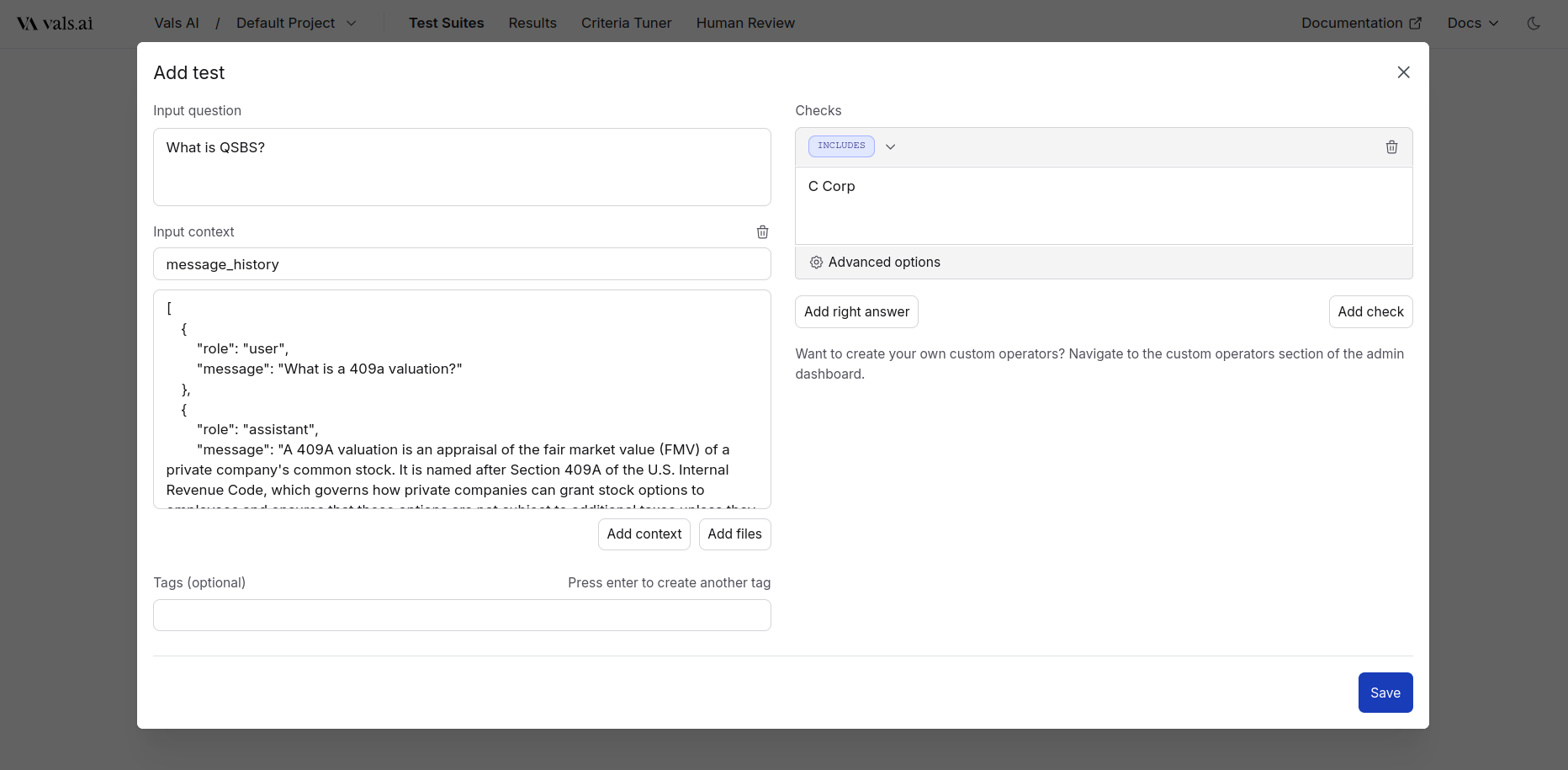The width and height of the screenshot is (1568, 770).
Task: Switch to the Results tab
Action: [532, 23]
